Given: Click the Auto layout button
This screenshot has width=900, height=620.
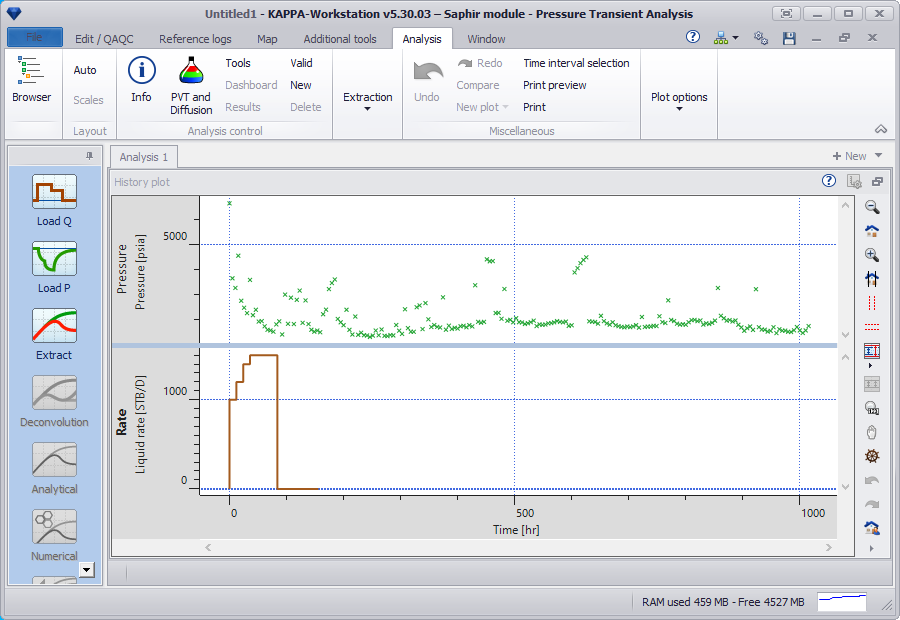Looking at the screenshot, I should click(x=85, y=70).
